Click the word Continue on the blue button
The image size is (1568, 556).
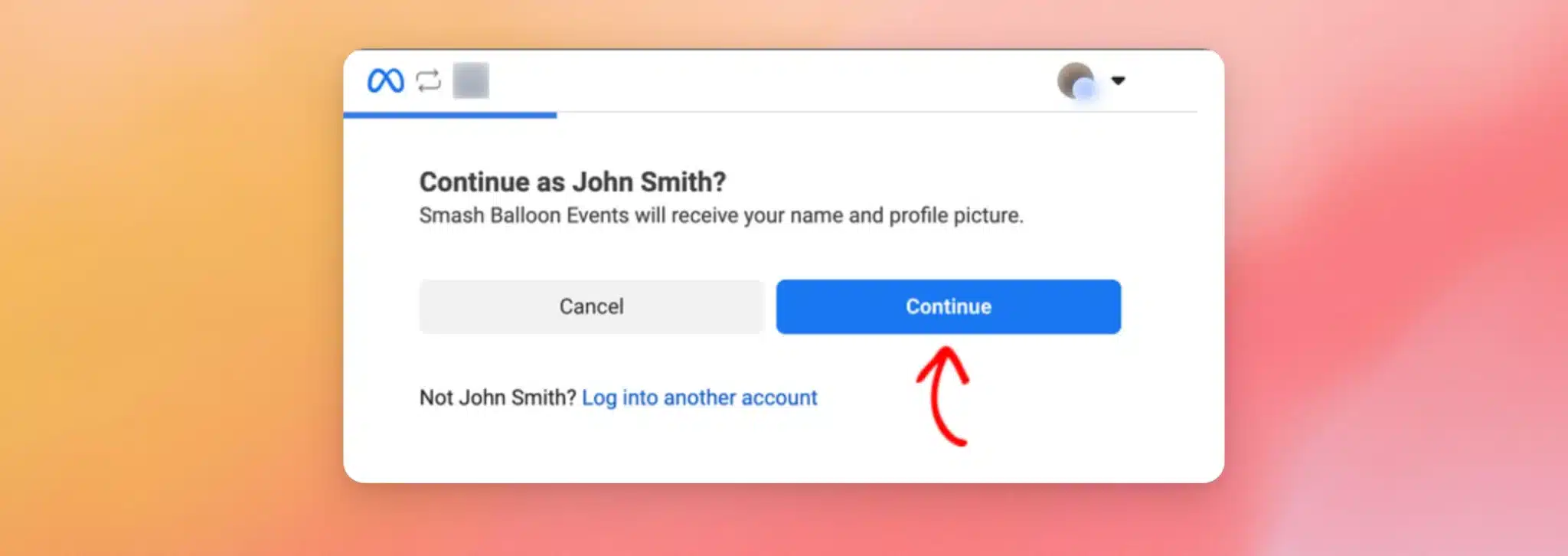pyautogui.click(x=949, y=306)
